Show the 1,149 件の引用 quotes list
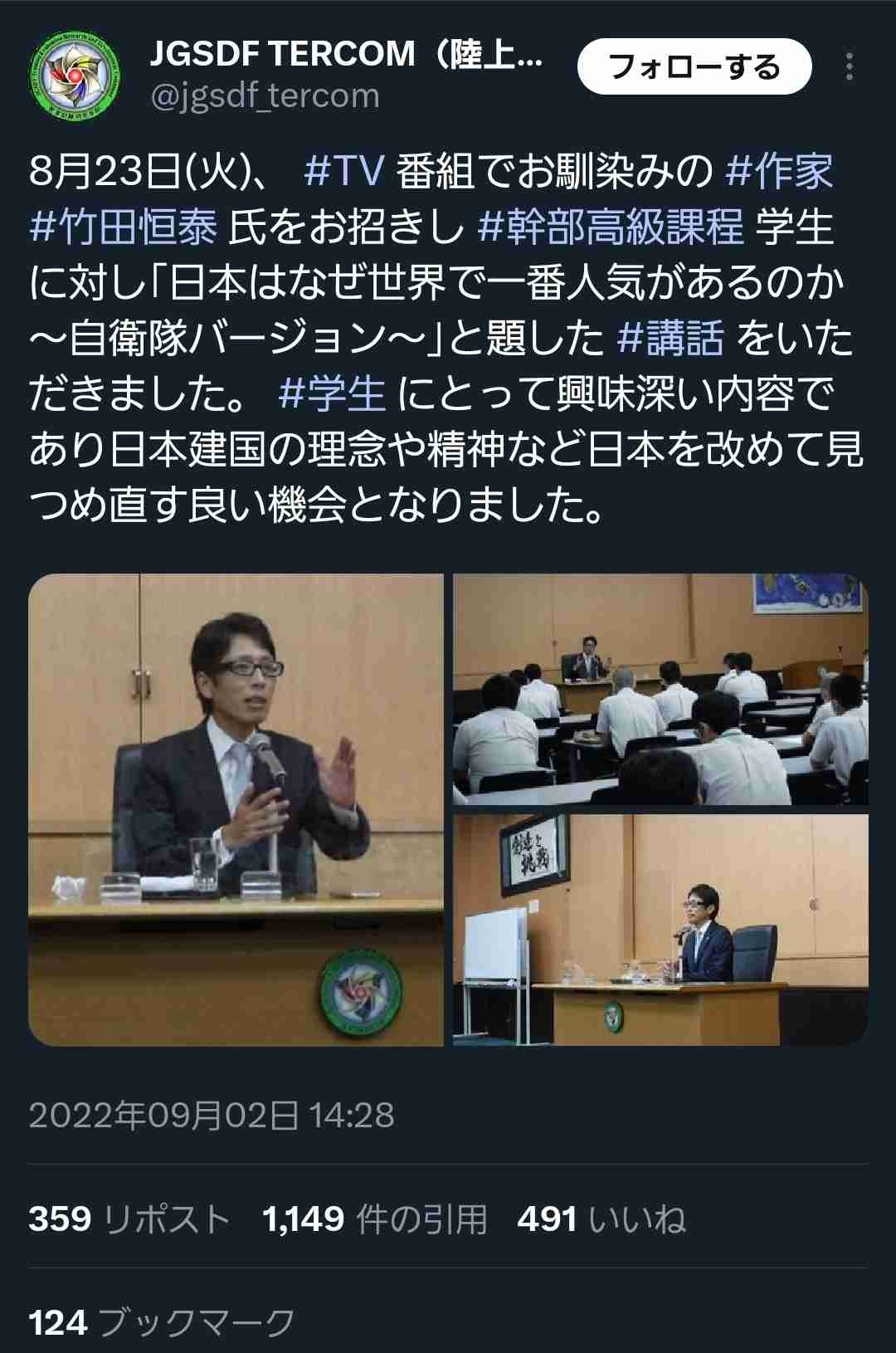Screen dimensions: 896x1353 pyautogui.click(x=375, y=1219)
